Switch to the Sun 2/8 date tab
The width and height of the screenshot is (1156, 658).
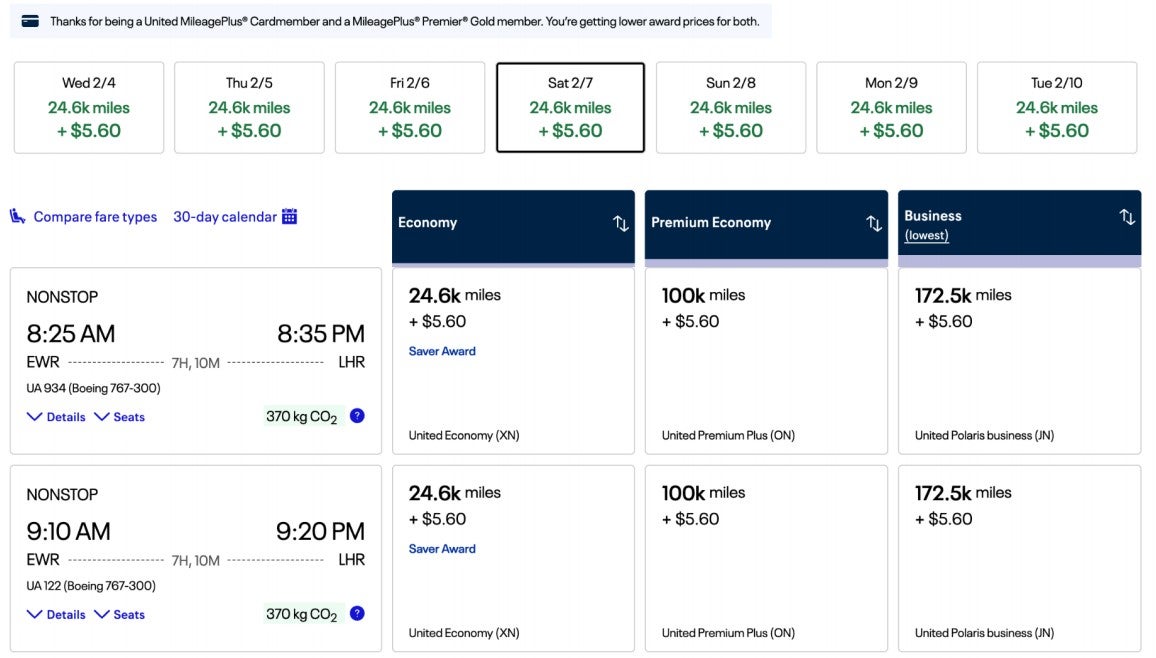click(730, 107)
